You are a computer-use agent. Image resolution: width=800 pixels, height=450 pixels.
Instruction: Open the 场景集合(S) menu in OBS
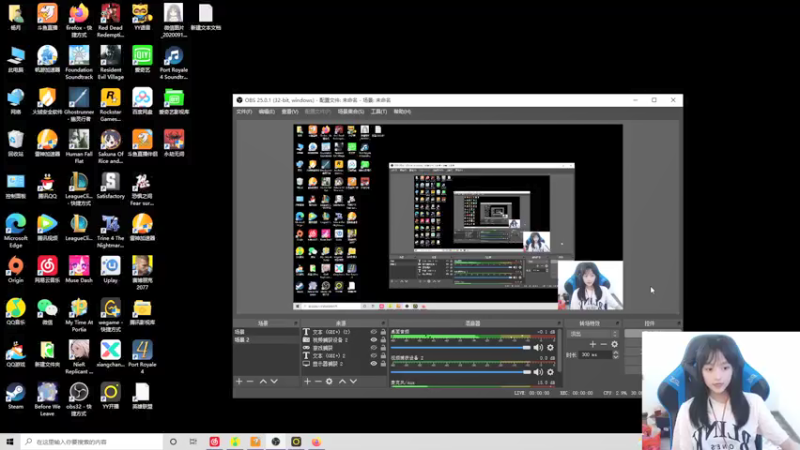pos(351,111)
